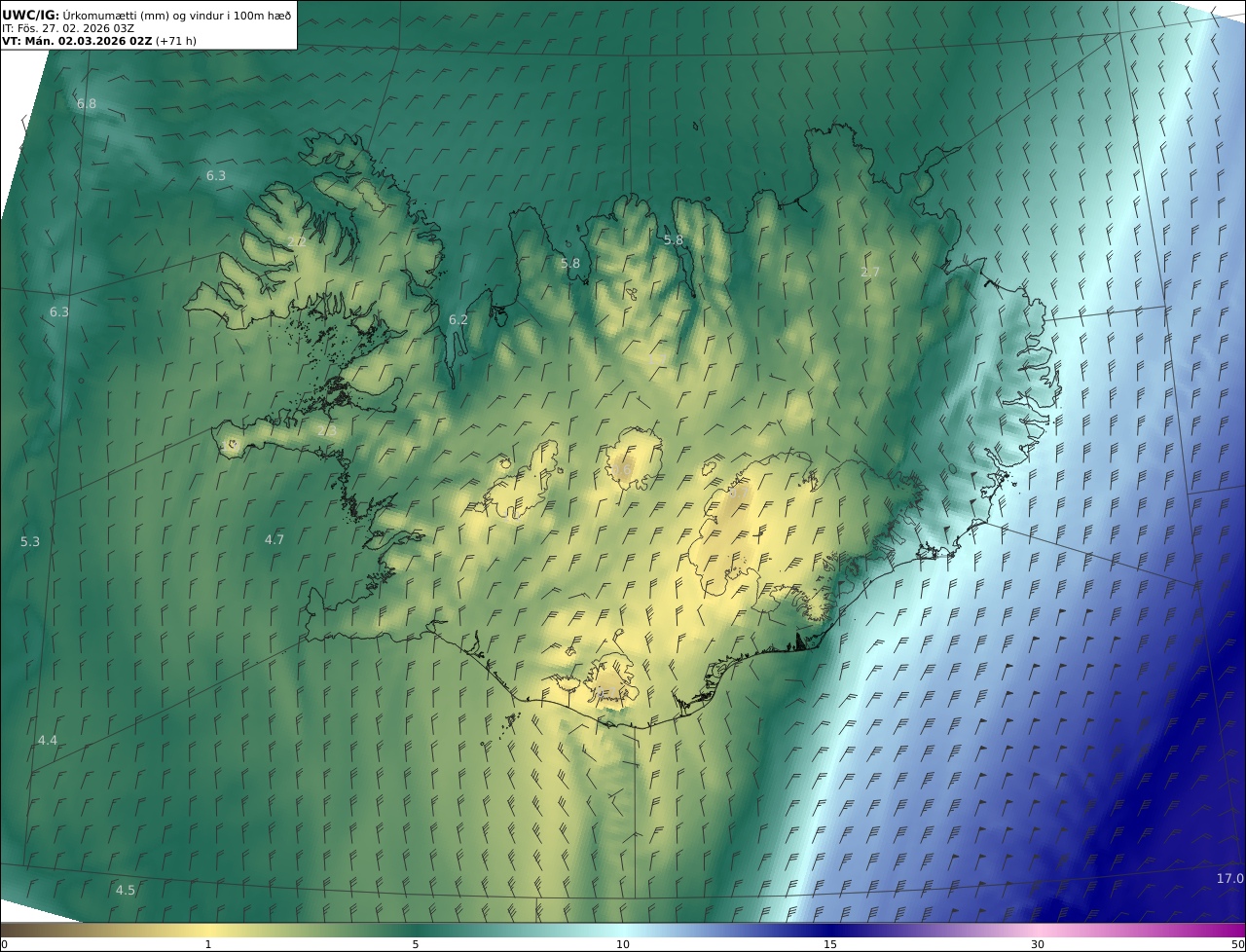Image resolution: width=1246 pixels, height=952 pixels.
Task: Click the 10 tick on the color scale
Action: [623, 944]
